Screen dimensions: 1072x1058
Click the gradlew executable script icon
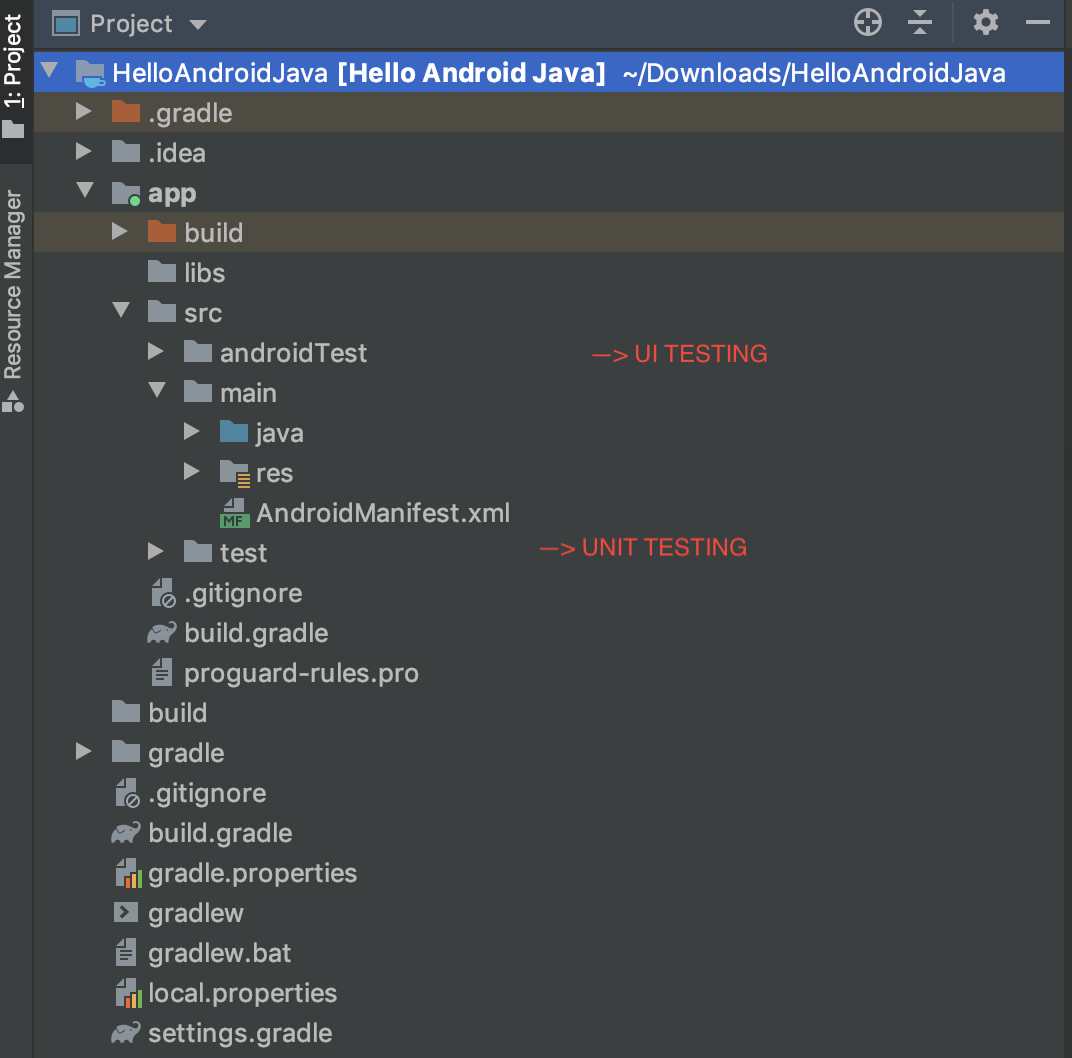(125, 912)
